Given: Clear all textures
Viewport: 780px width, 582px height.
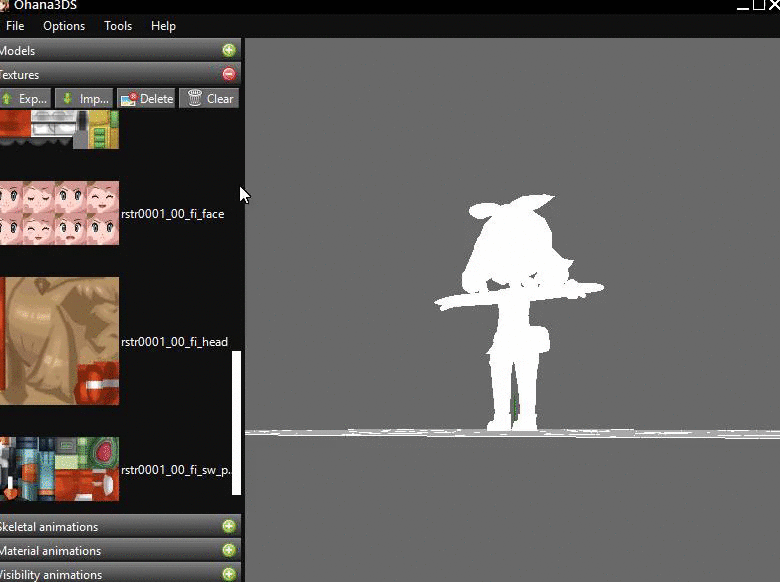Looking at the screenshot, I should 209,98.
